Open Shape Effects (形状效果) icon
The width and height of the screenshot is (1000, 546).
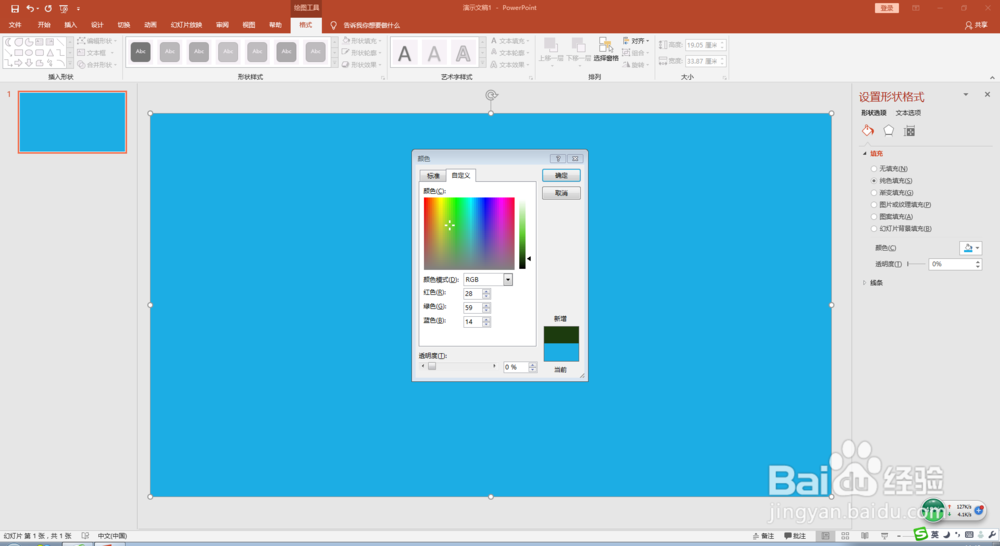[346, 64]
